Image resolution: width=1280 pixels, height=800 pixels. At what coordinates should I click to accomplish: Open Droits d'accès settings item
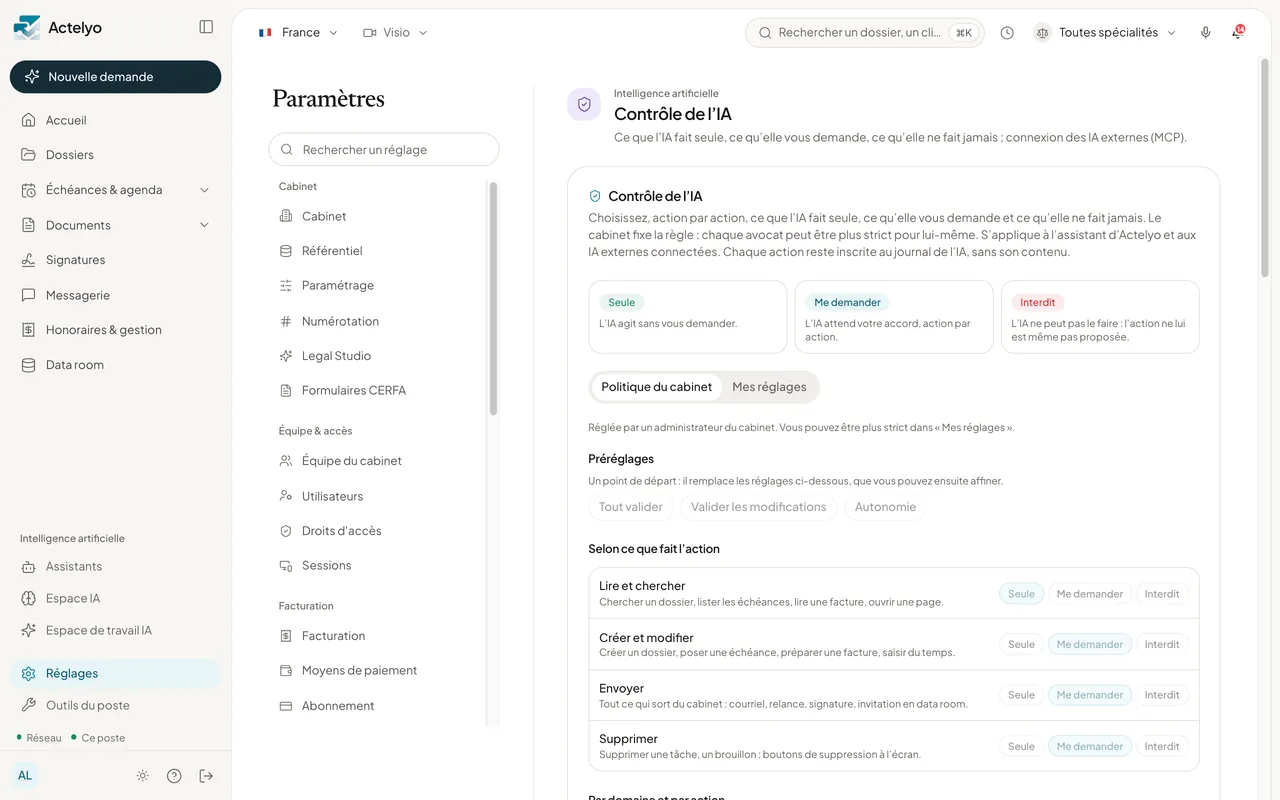pos(378,531)
